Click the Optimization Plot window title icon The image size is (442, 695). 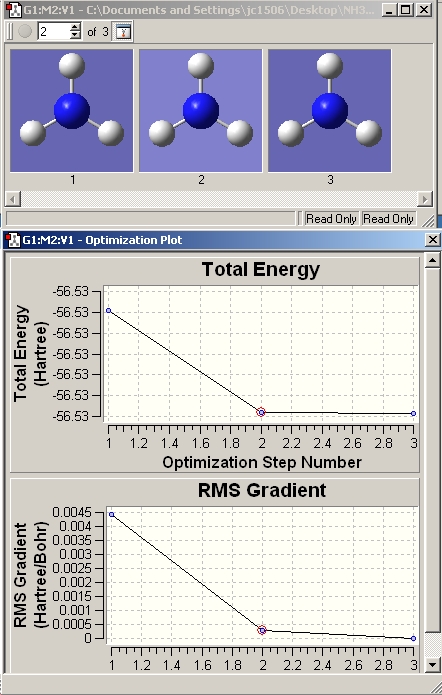tap(13, 240)
